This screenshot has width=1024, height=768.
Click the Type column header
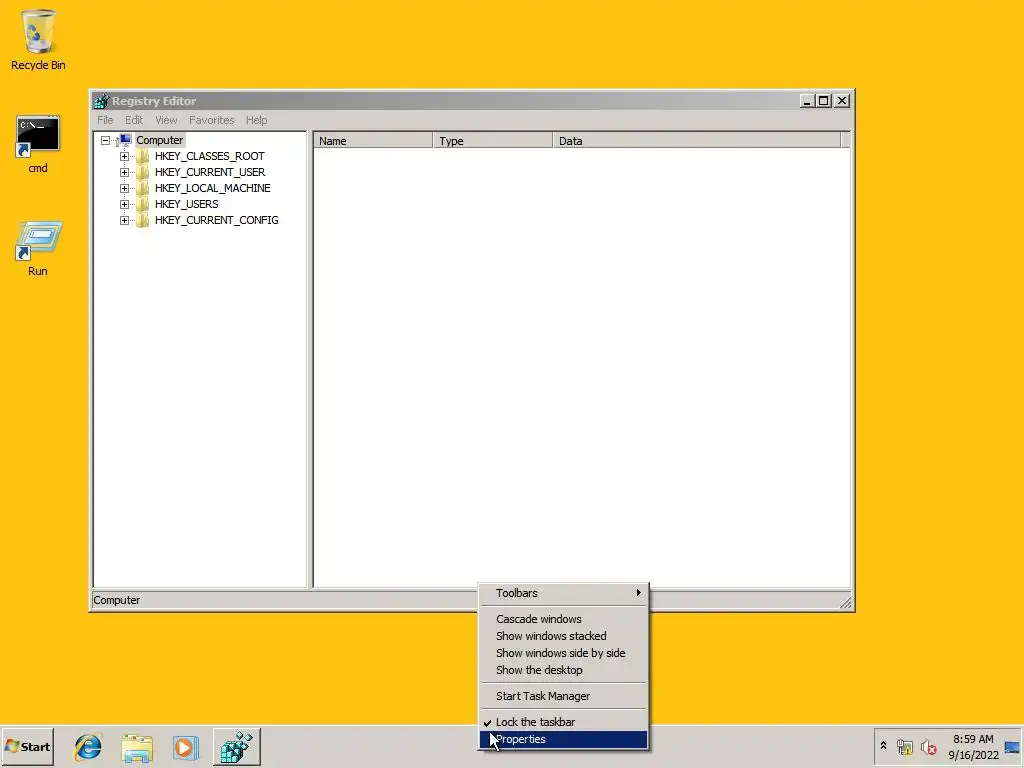point(493,140)
